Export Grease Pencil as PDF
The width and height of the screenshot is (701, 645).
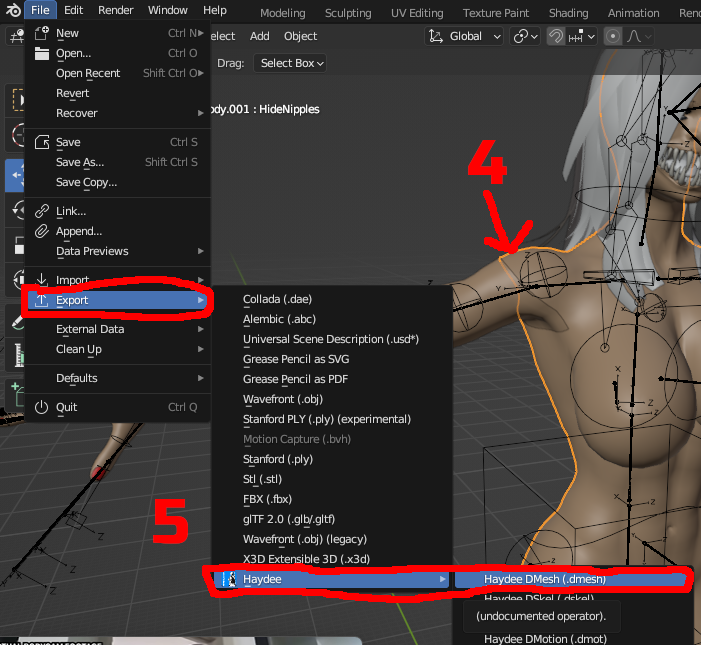(332, 379)
